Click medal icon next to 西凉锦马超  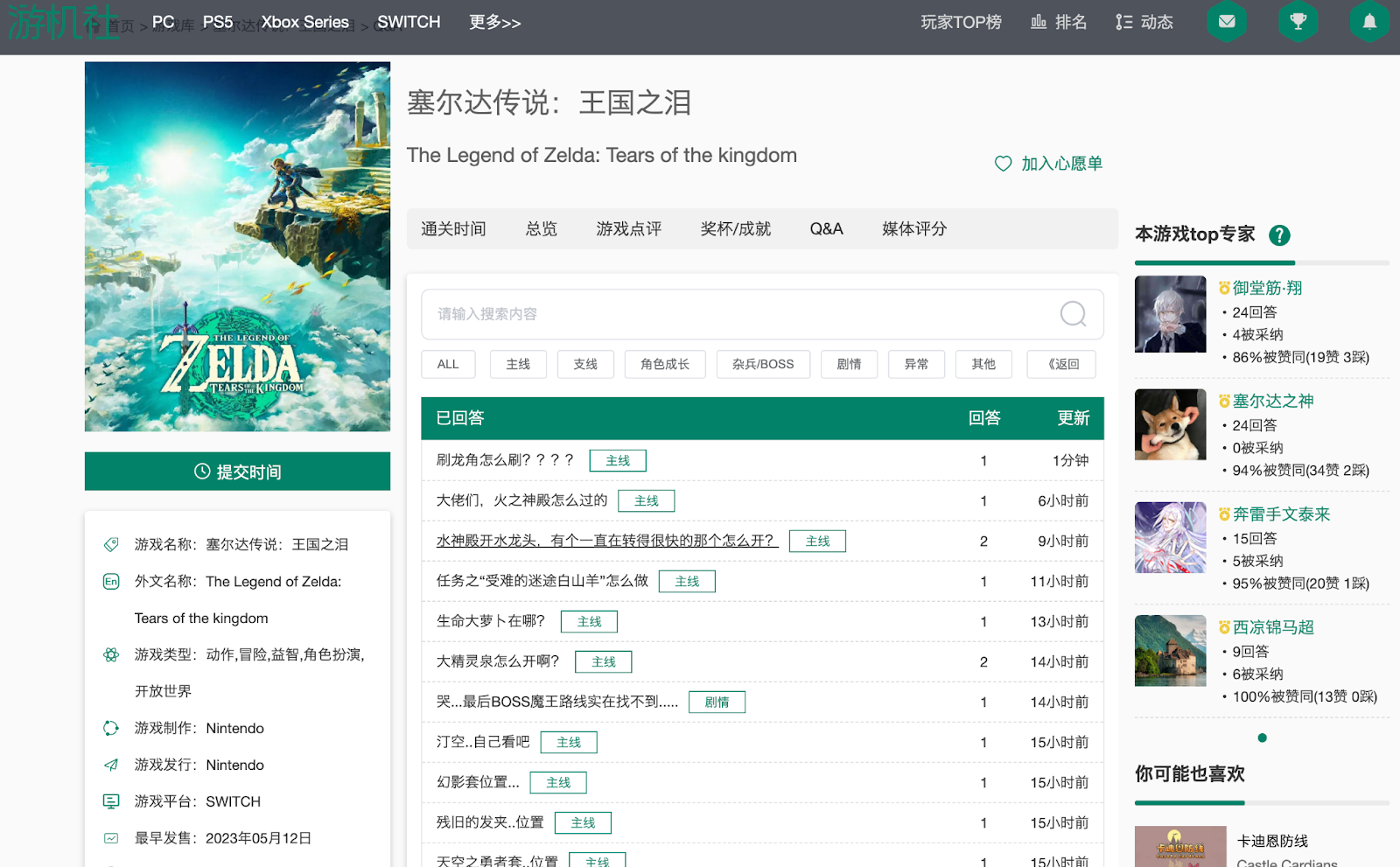click(x=1224, y=627)
